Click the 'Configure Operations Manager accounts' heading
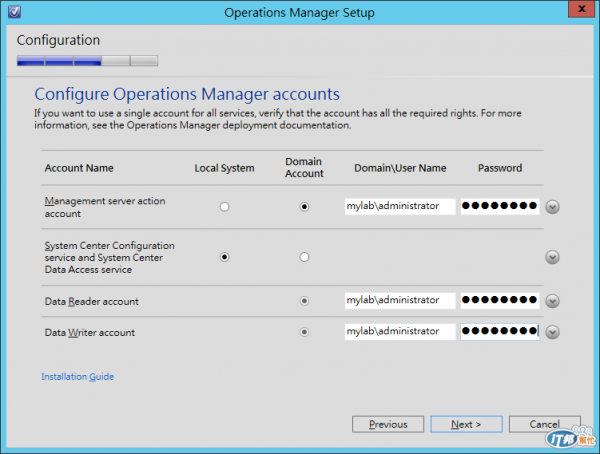The image size is (600, 454). [x=187, y=95]
